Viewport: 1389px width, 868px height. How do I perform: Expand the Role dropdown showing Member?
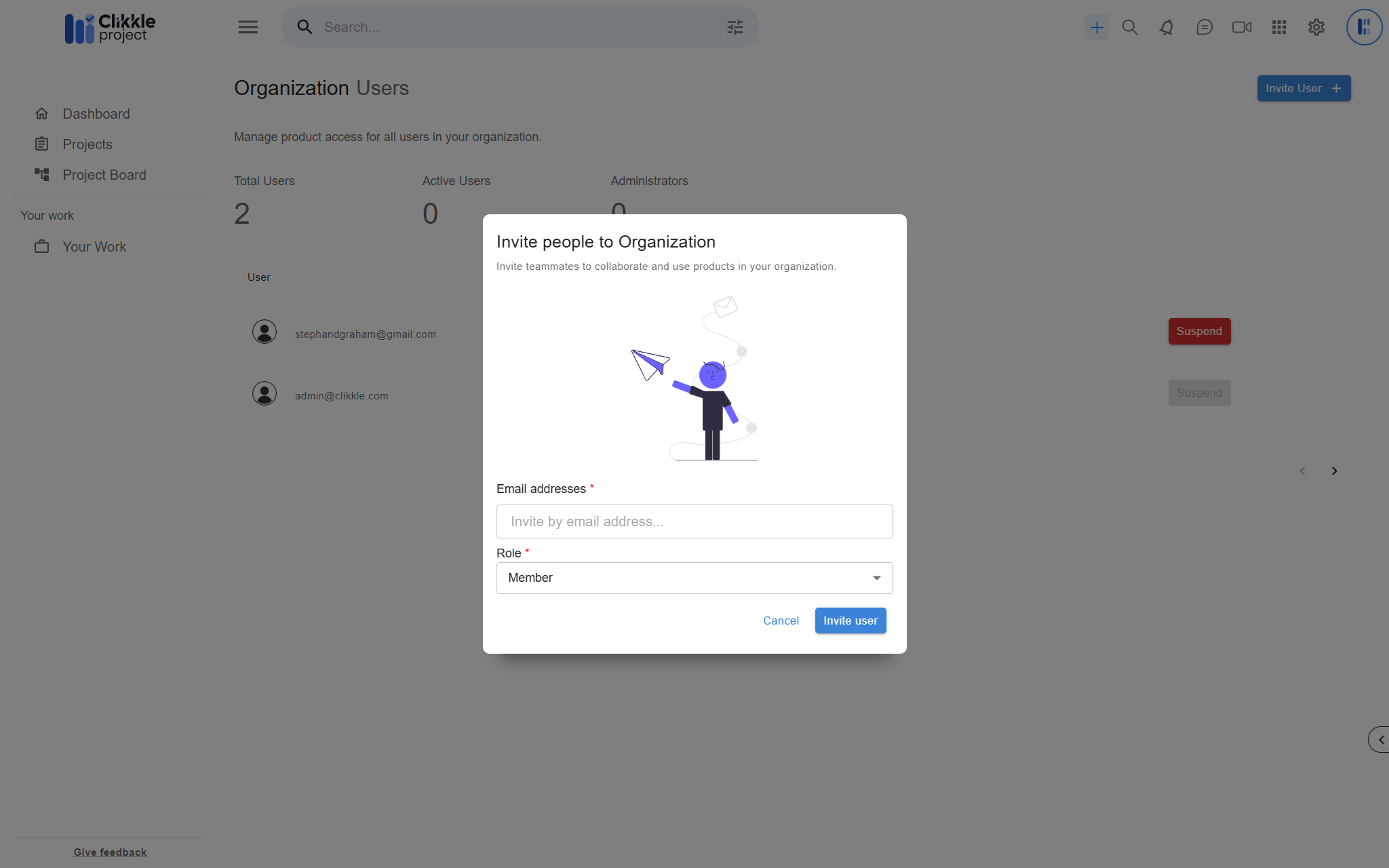[x=694, y=578]
